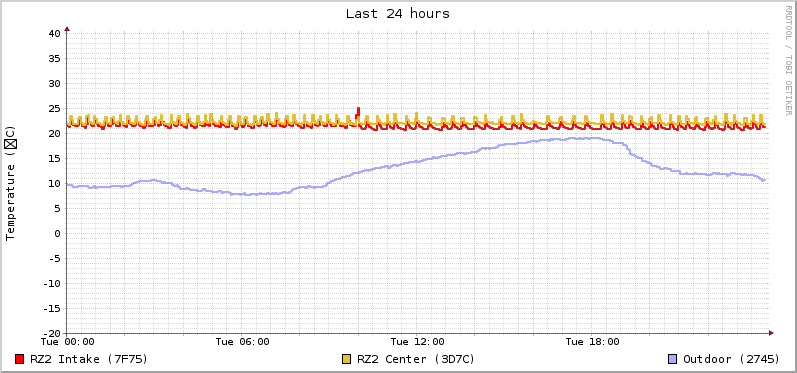797x373 pixels.
Task: Click the -20 value on temperature axis
Action: tap(51, 334)
